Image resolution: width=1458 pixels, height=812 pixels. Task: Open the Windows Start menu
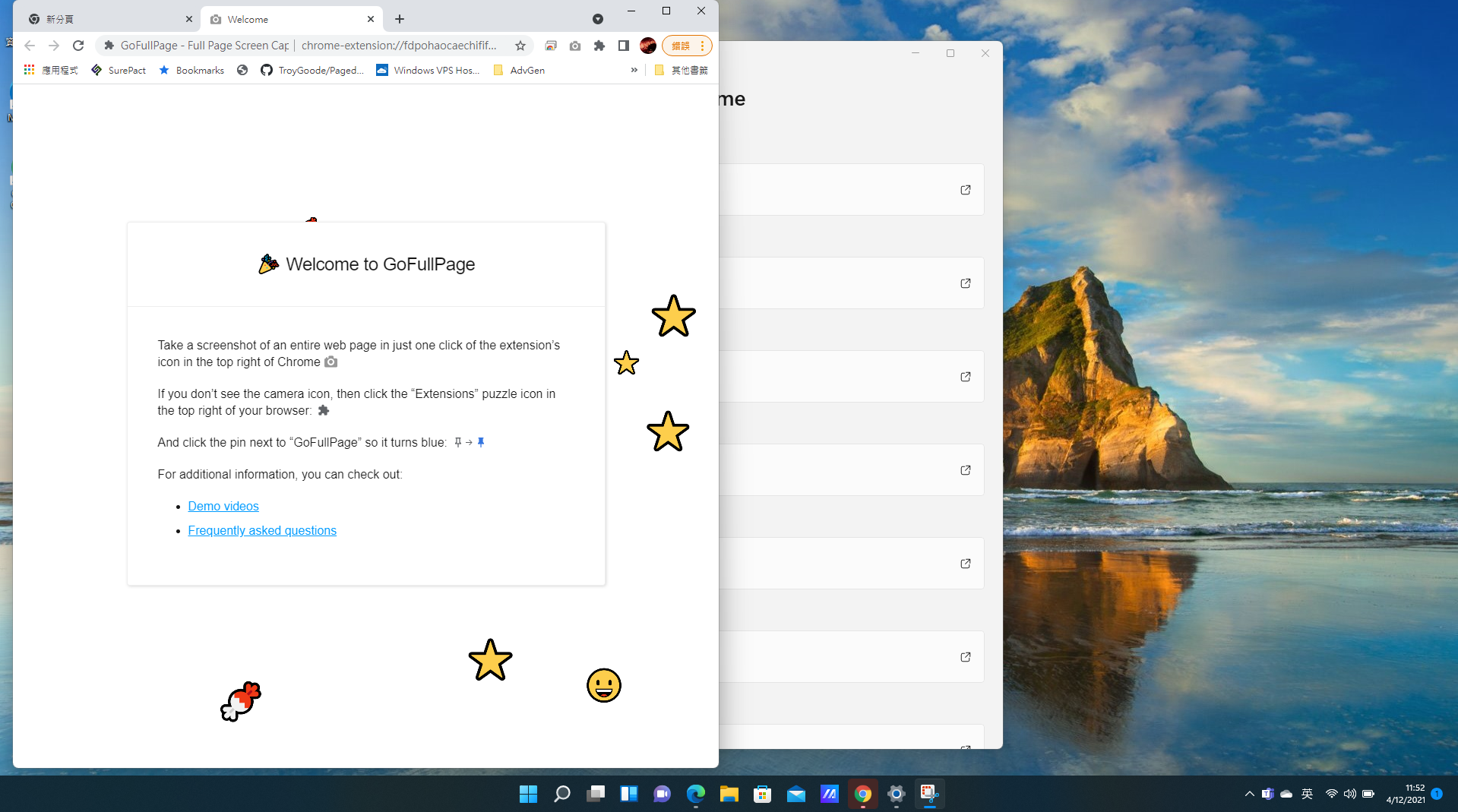click(x=528, y=794)
